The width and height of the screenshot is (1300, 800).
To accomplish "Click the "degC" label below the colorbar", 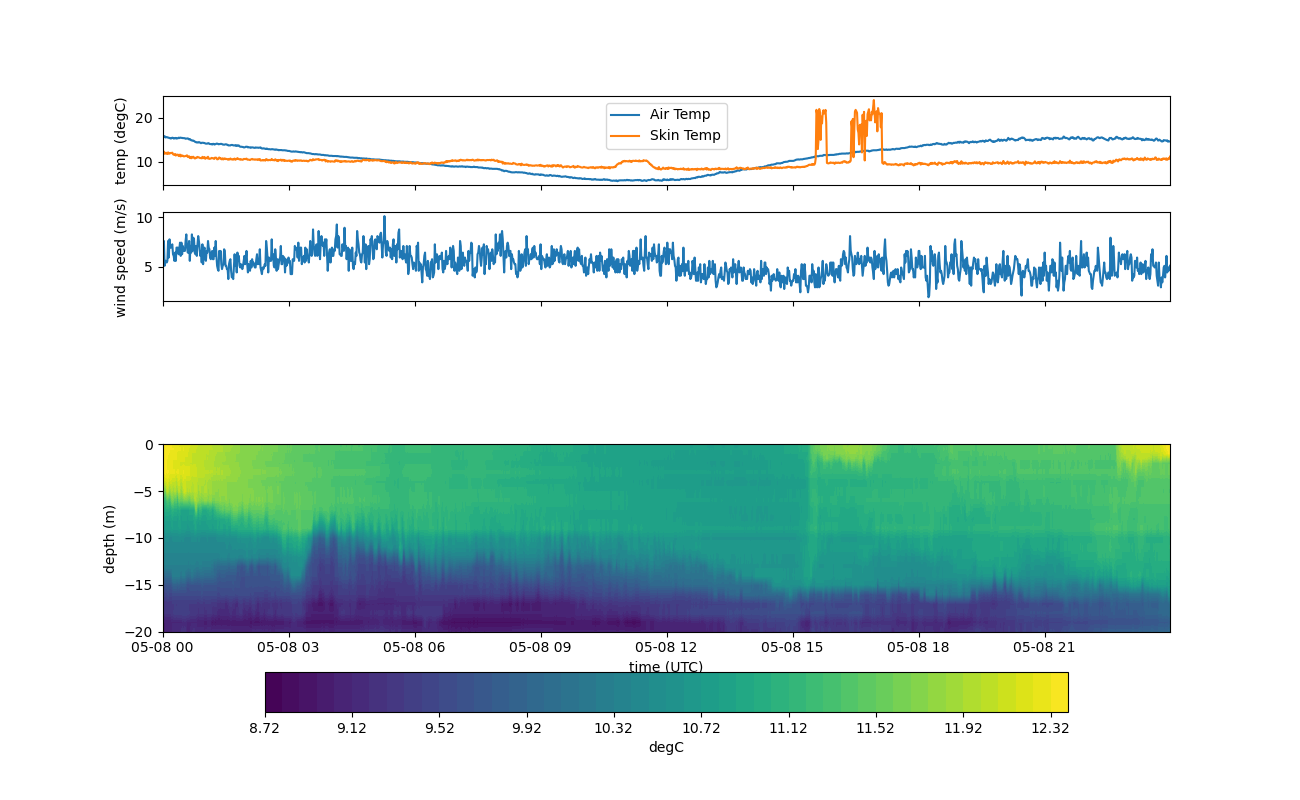I will click(x=666, y=747).
